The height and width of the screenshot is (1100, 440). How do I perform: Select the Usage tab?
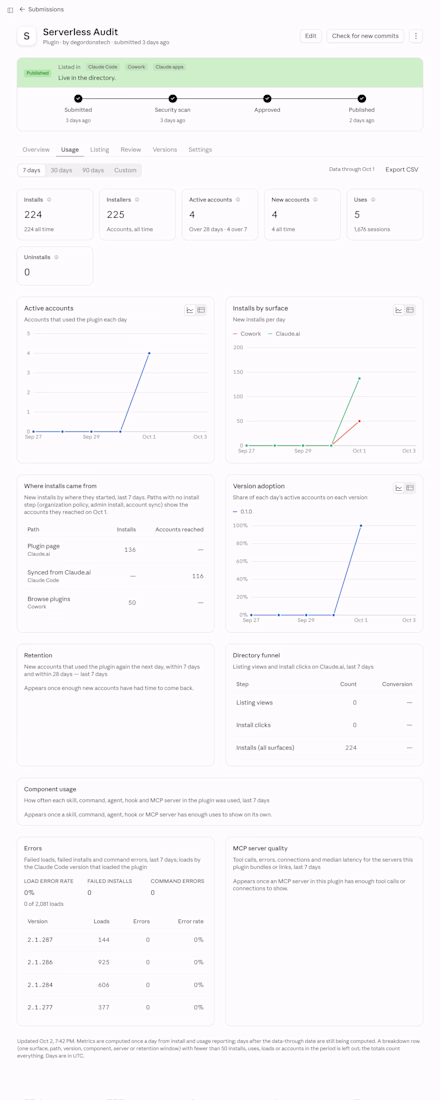point(69,149)
